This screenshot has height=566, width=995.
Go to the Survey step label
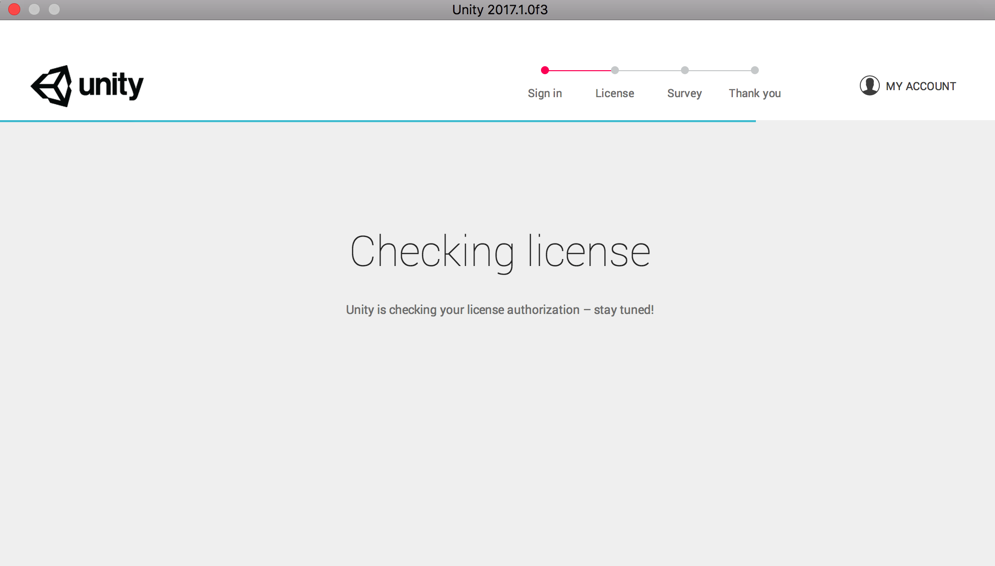pos(684,93)
